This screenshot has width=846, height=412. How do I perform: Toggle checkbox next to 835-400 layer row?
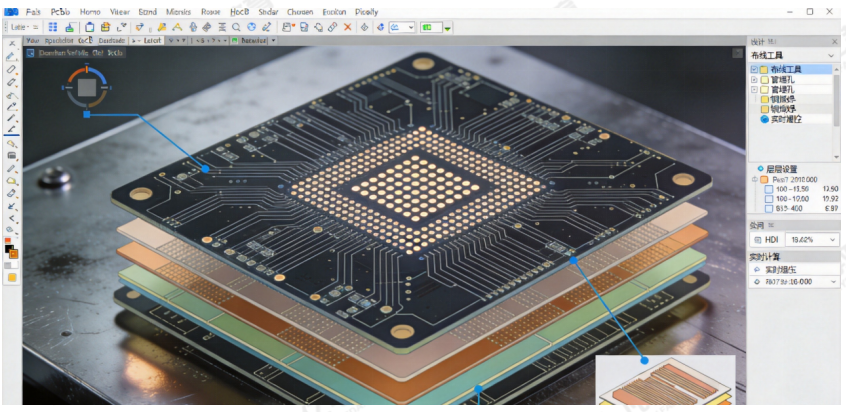[x=769, y=209]
